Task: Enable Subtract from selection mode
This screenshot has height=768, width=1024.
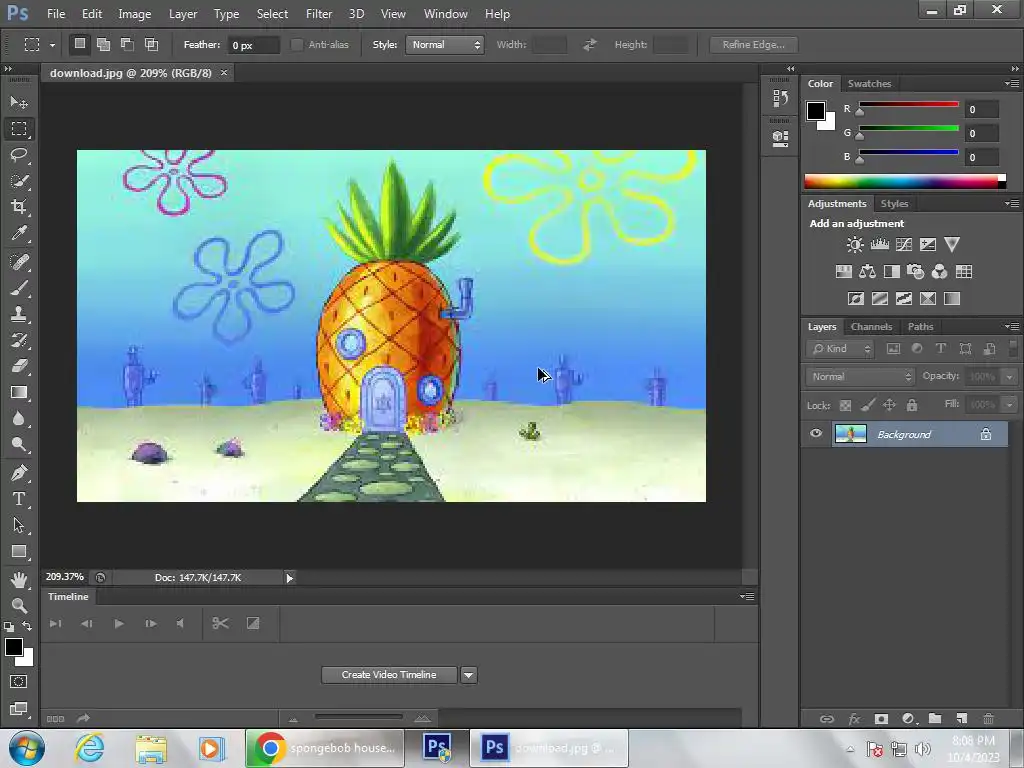Action: click(x=127, y=44)
